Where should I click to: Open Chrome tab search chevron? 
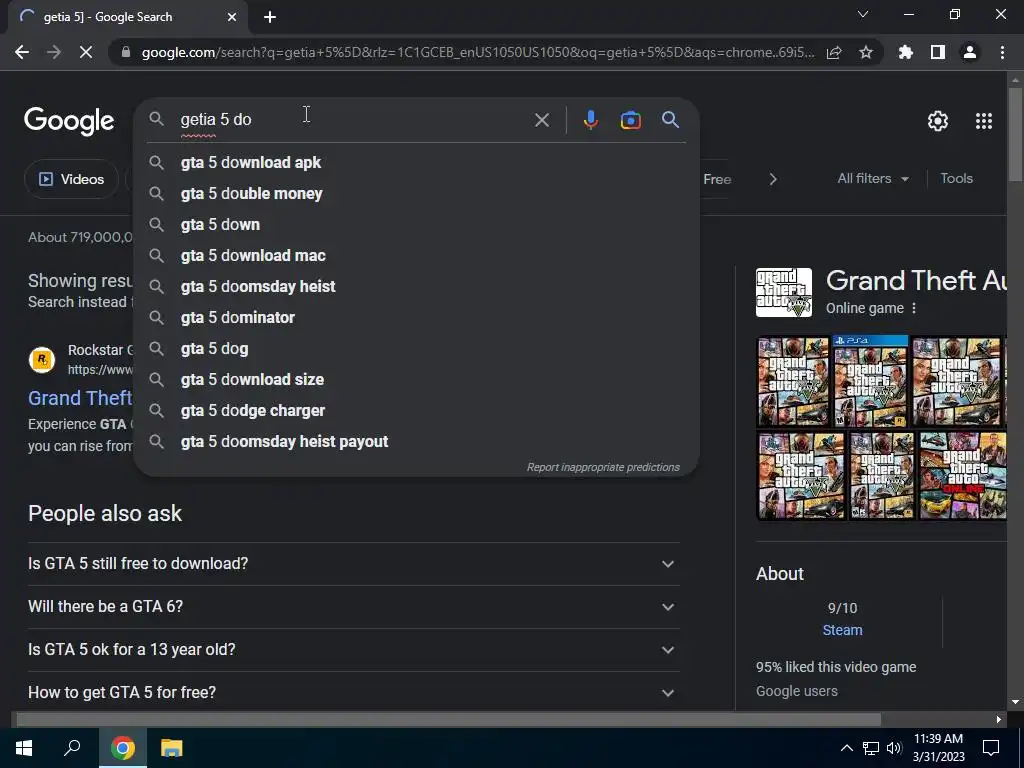[x=863, y=14]
